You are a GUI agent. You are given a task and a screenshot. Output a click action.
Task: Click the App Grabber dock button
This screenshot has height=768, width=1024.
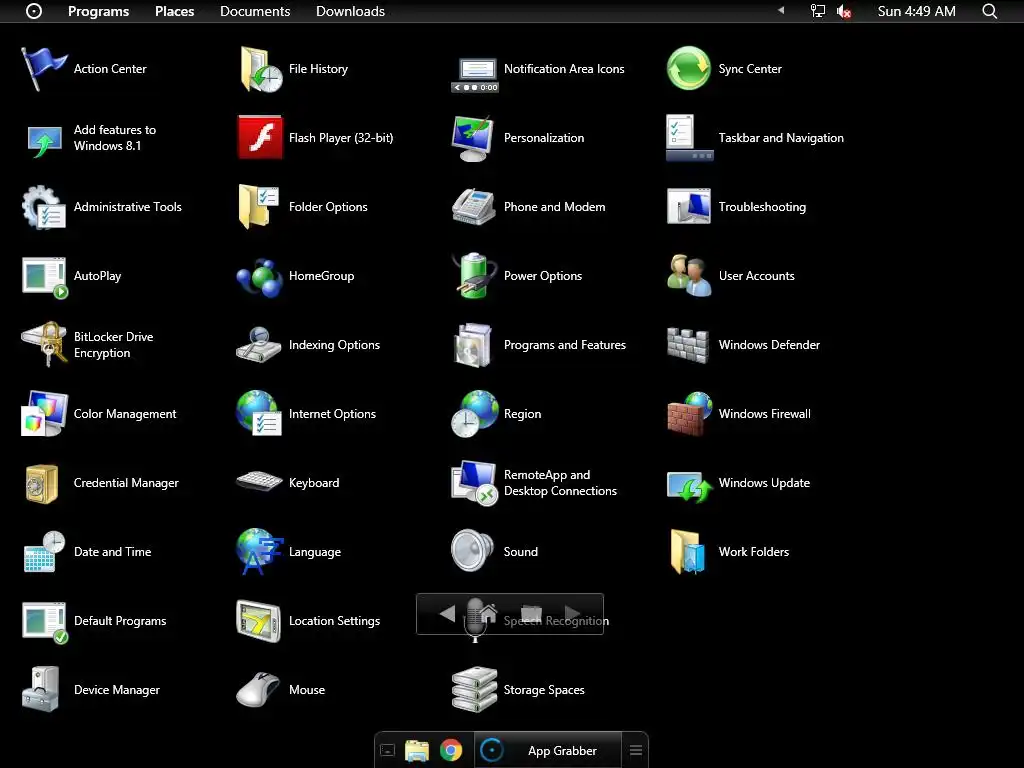547,750
